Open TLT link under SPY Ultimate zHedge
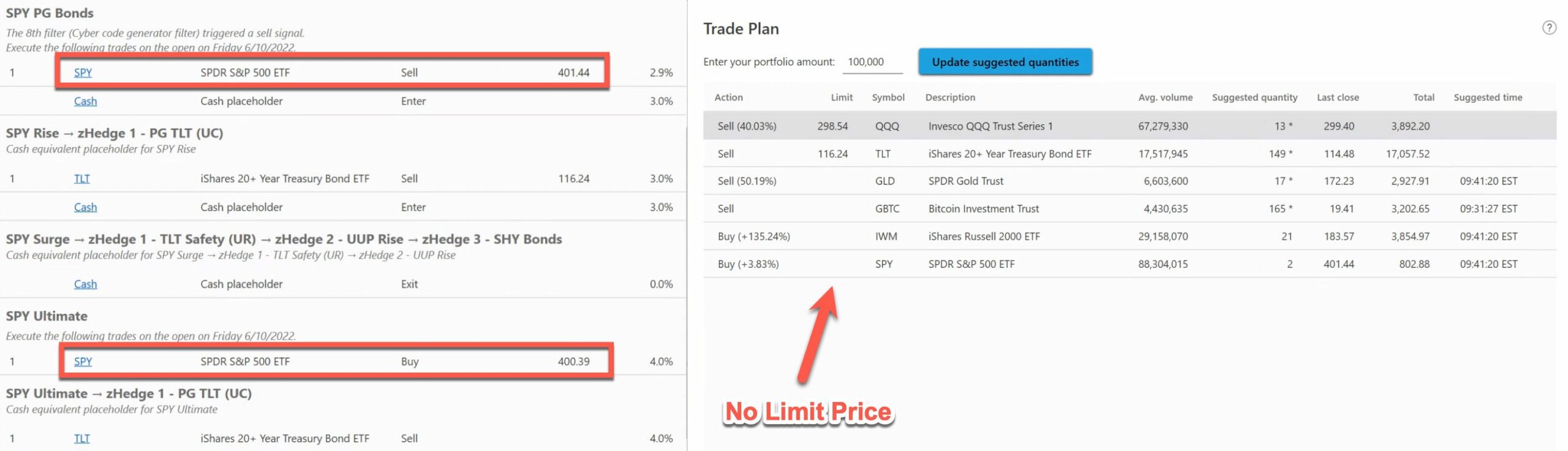The image size is (1568, 451). click(81, 438)
